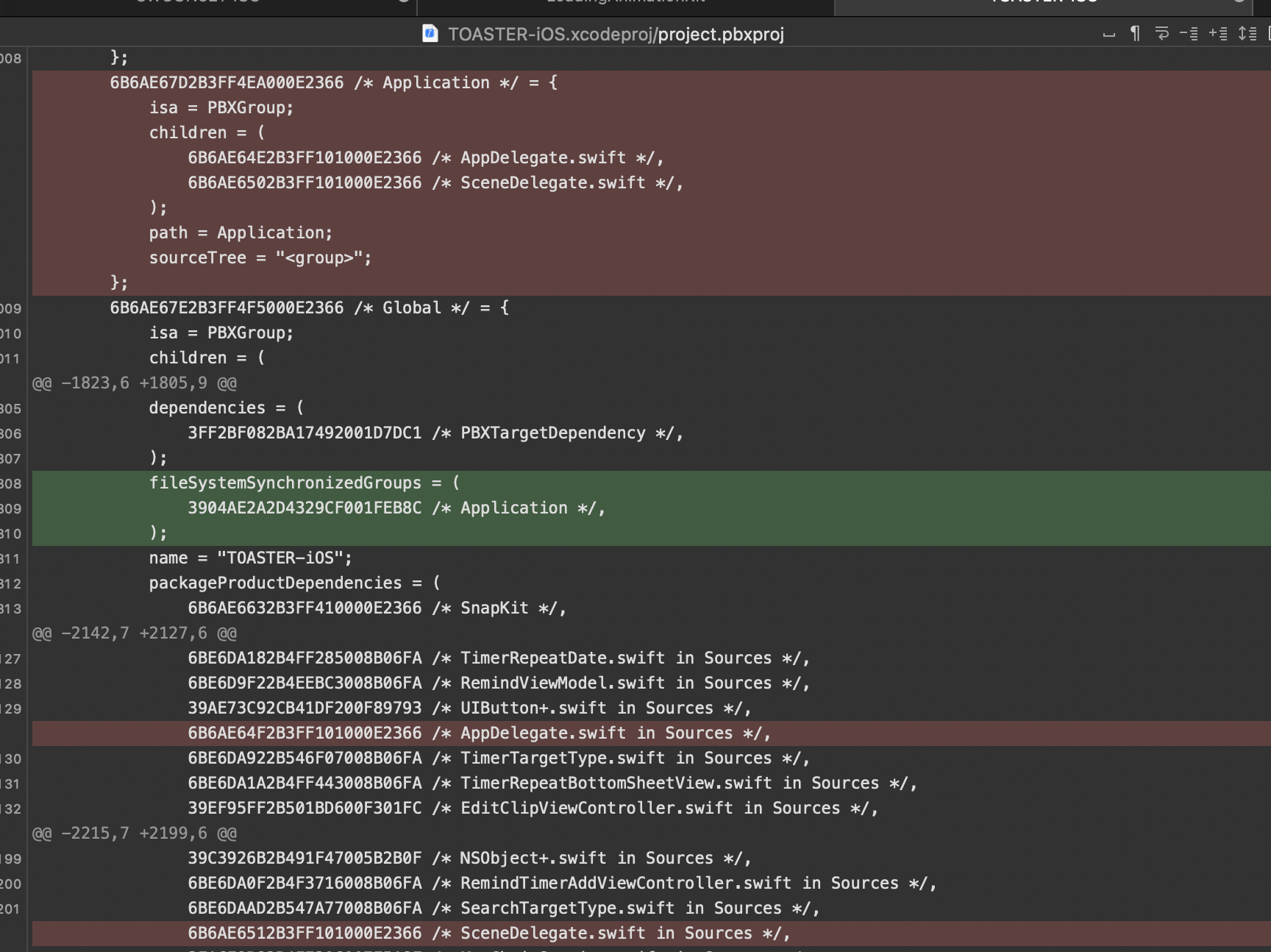Click removed line 6B6AE67D2B3FF4EA000E2366 Application
This screenshot has width=1271, height=952.
[652, 83]
